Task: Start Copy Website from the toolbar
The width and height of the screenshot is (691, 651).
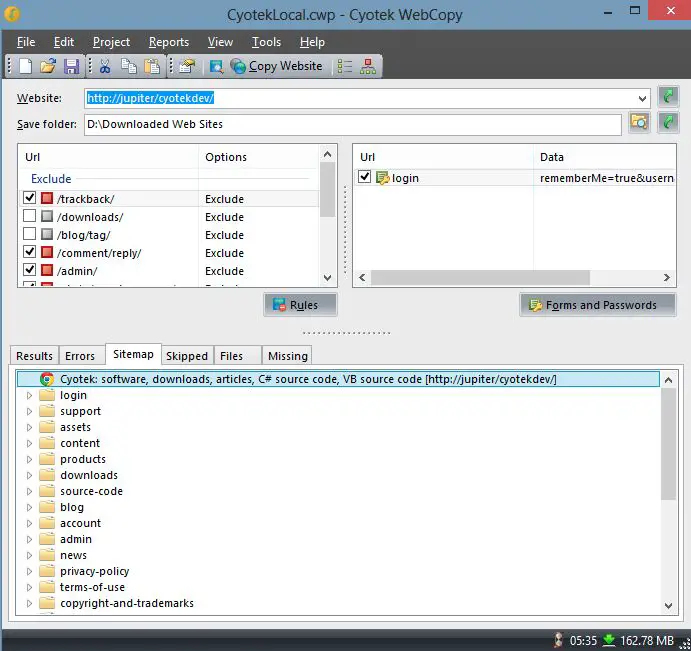Action: (276, 66)
